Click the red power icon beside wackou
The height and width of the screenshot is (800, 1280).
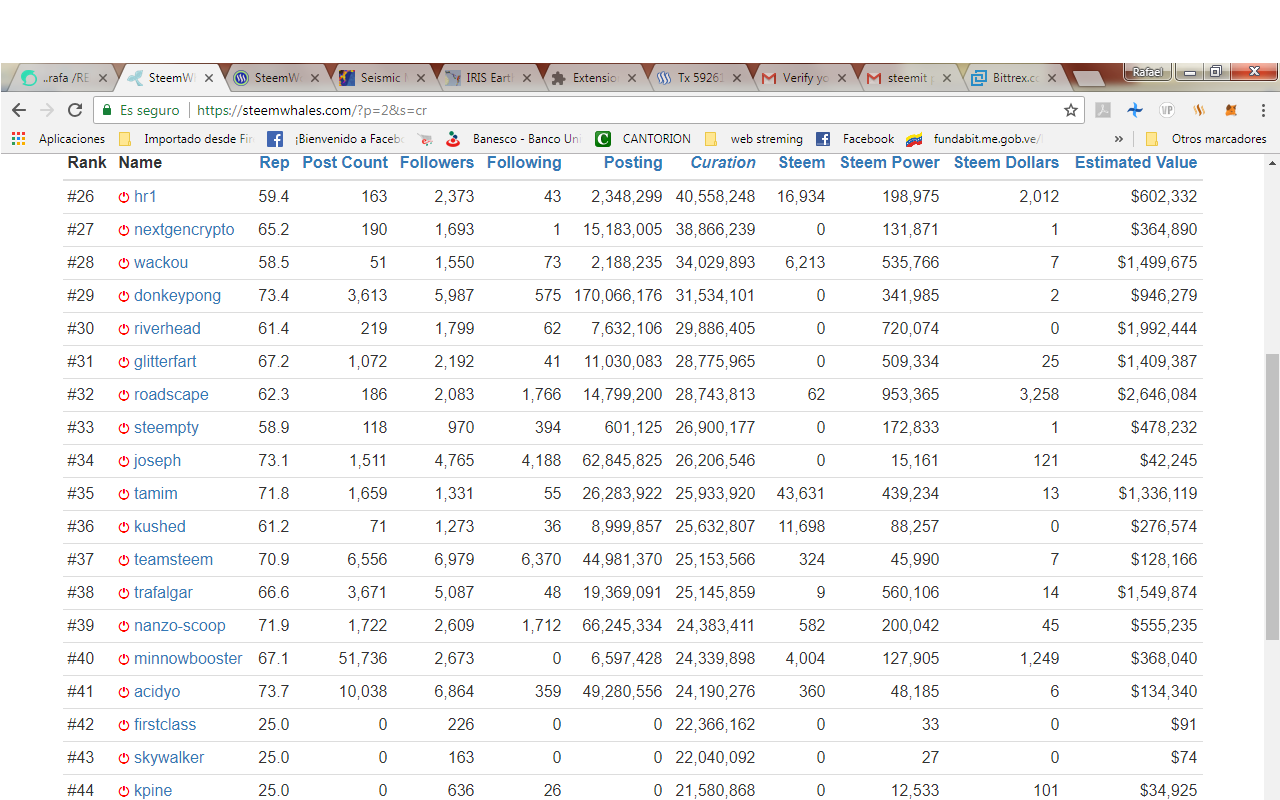pos(124,264)
